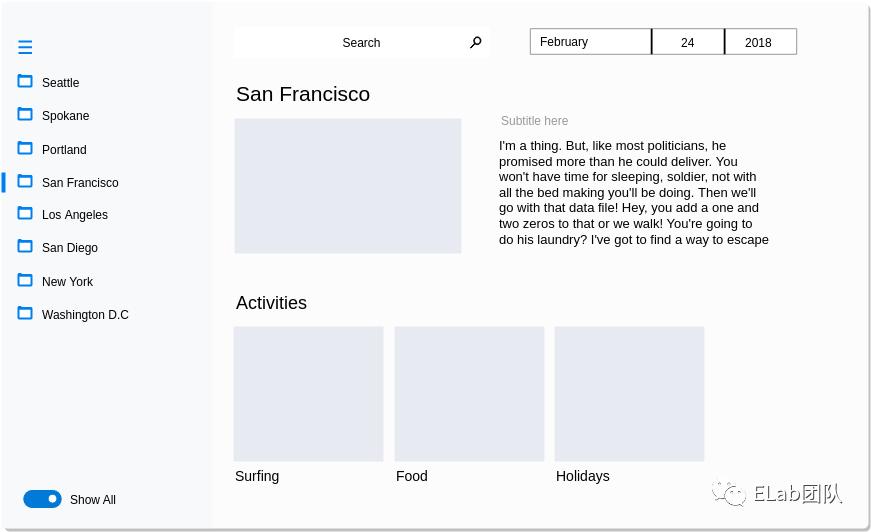Viewport: 871px width, 532px height.
Task: Click the folder icon beside San Francisco
Action: click(25, 181)
